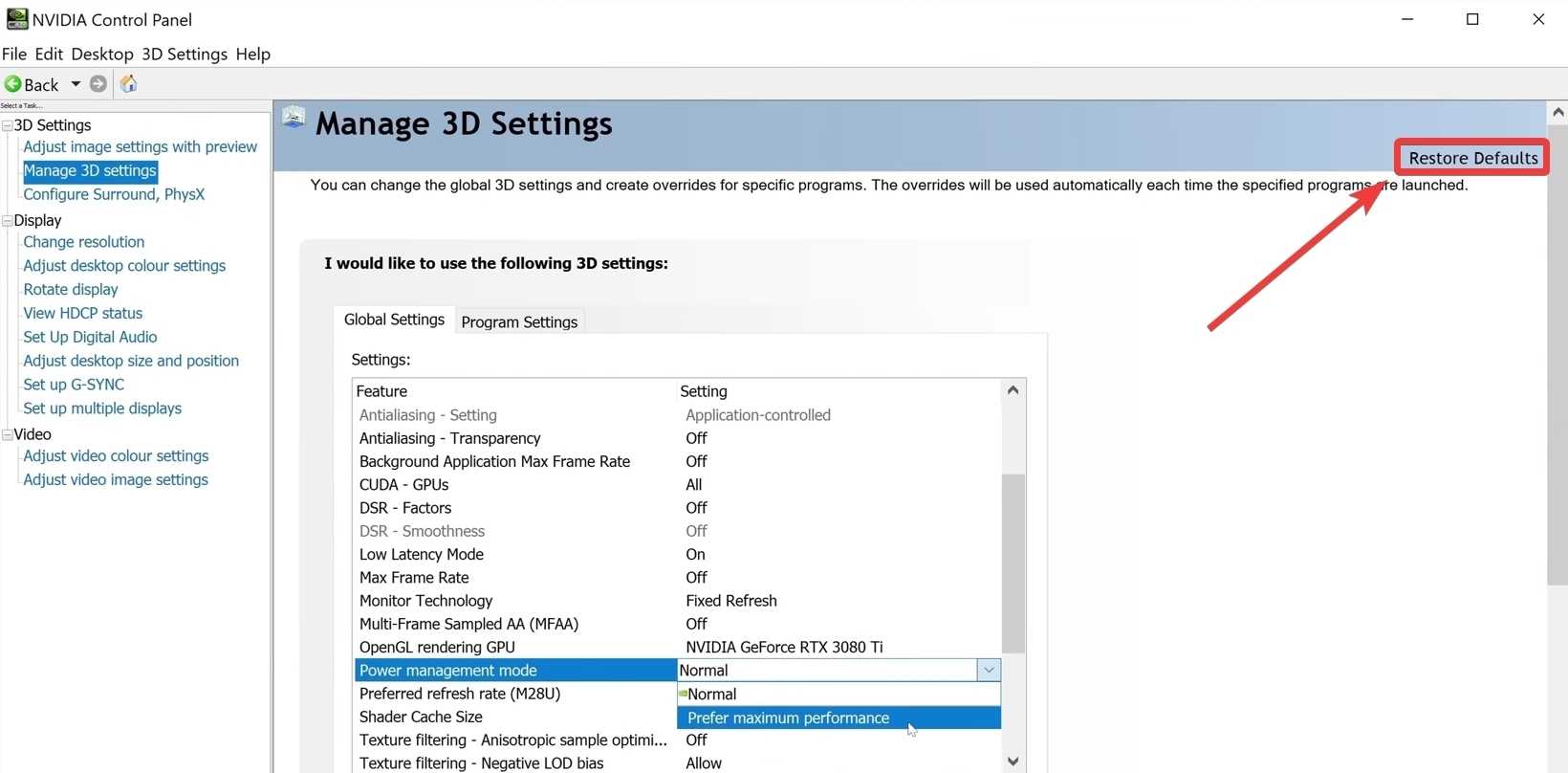Open Change resolution
This screenshot has width=1568, height=773.
coord(84,242)
